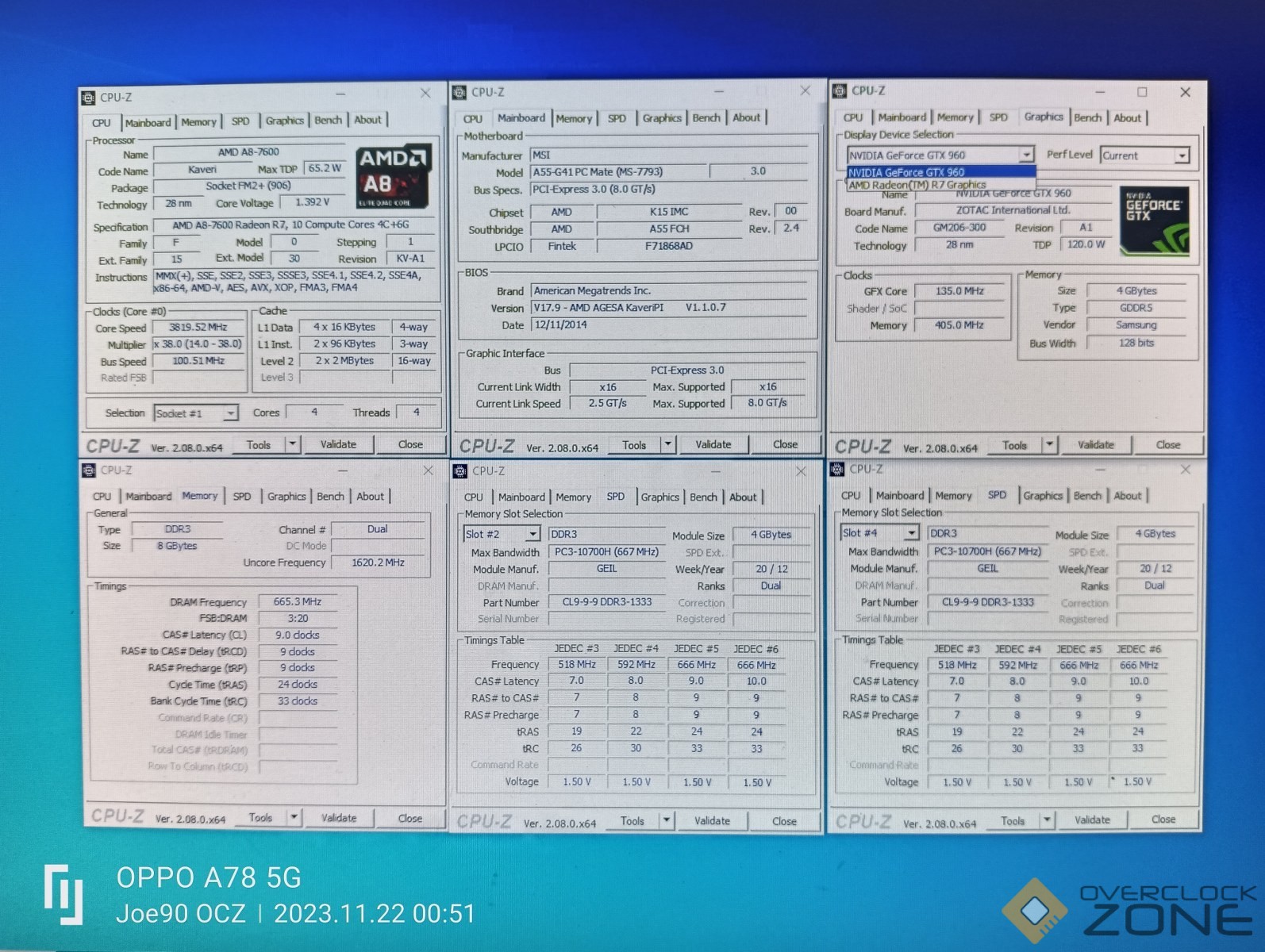
Task: Minimize the Graphics CPU-Z window
Action: (1100, 92)
